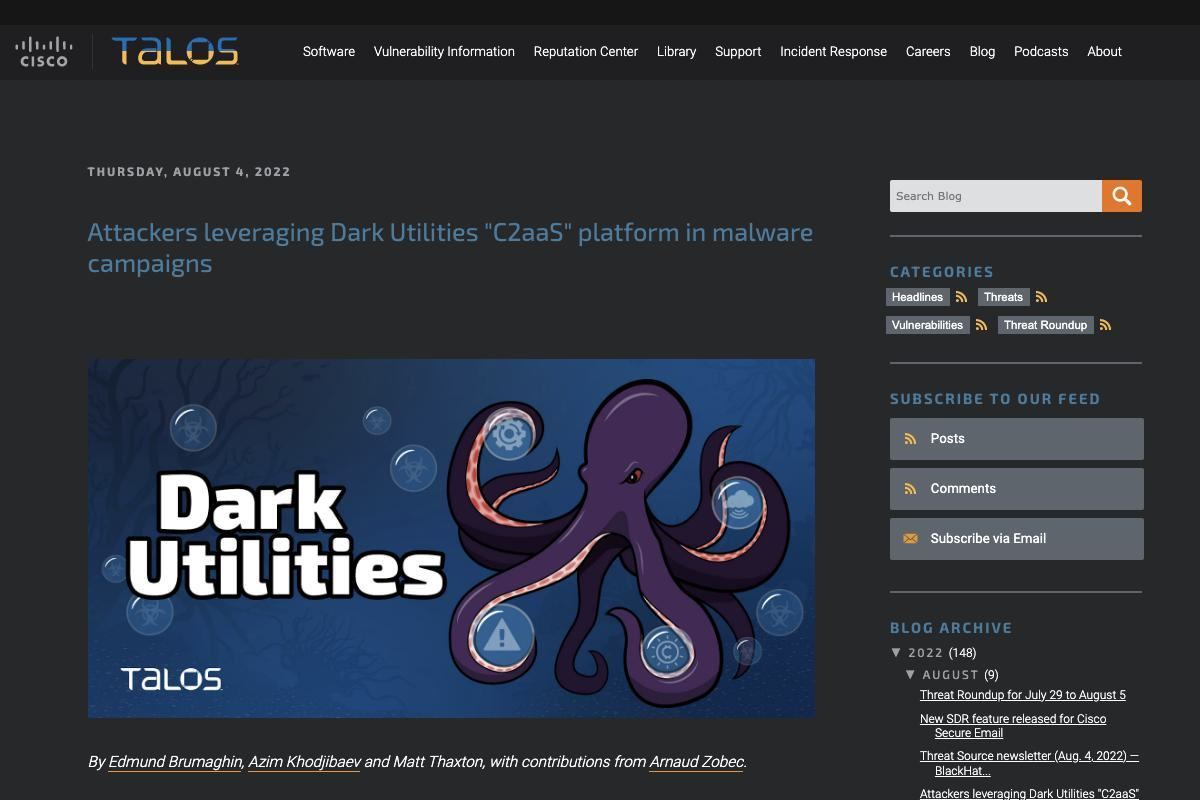Open author link Azim Khodjibaev
The width and height of the screenshot is (1200, 800).
(304, 762)
